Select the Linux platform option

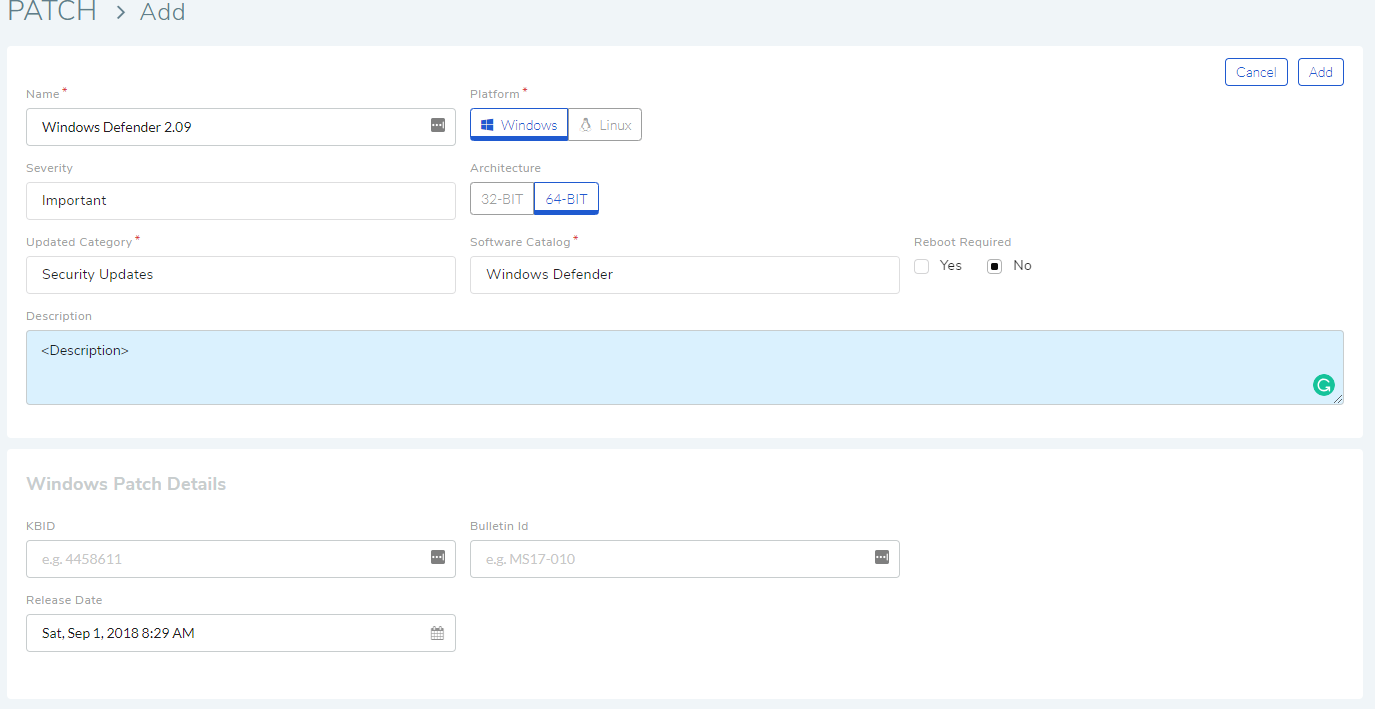[x=605, y=125]
